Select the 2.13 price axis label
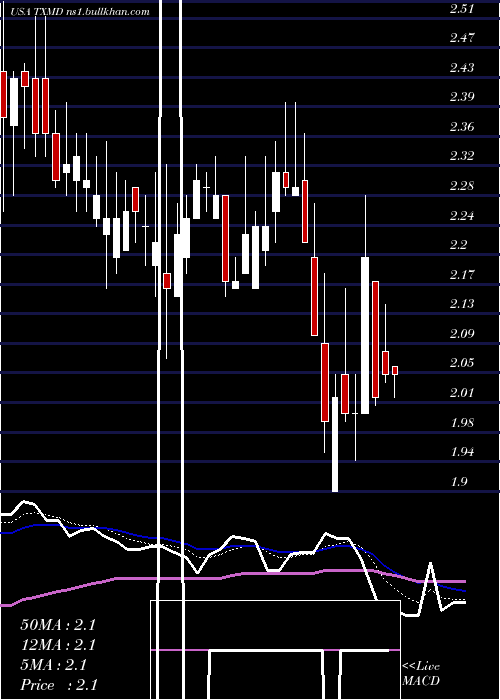Screen dimensions: 500x700 point(461,304)
